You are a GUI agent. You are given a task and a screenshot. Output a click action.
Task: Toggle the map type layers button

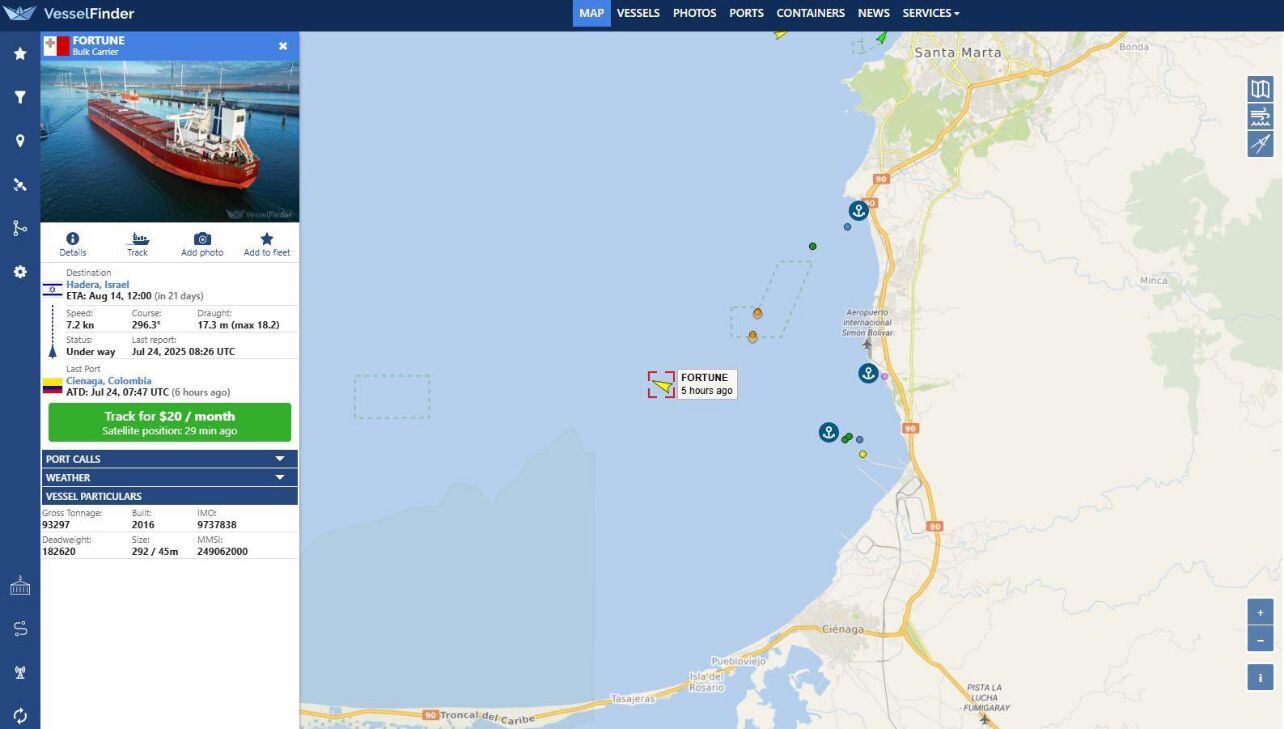1259,89
